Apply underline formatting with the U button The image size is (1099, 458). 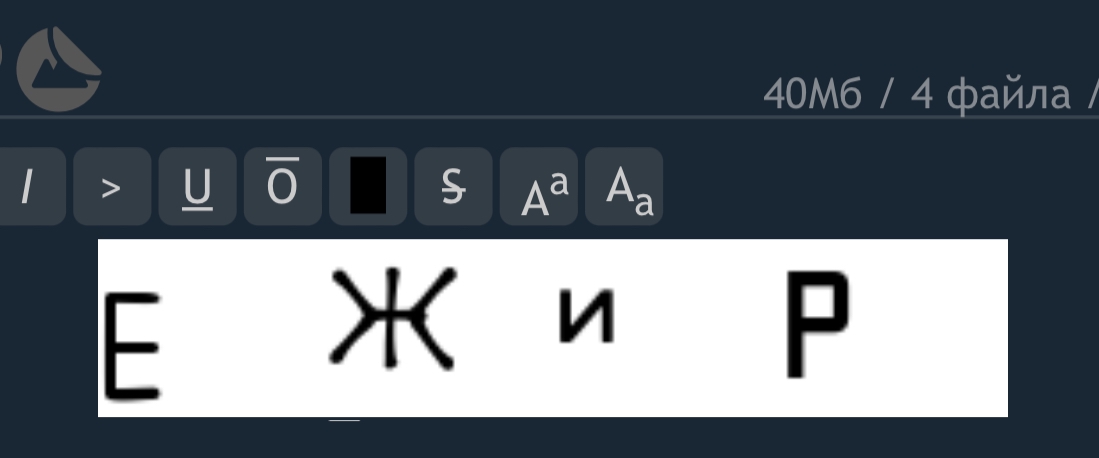tap(198, 187)
